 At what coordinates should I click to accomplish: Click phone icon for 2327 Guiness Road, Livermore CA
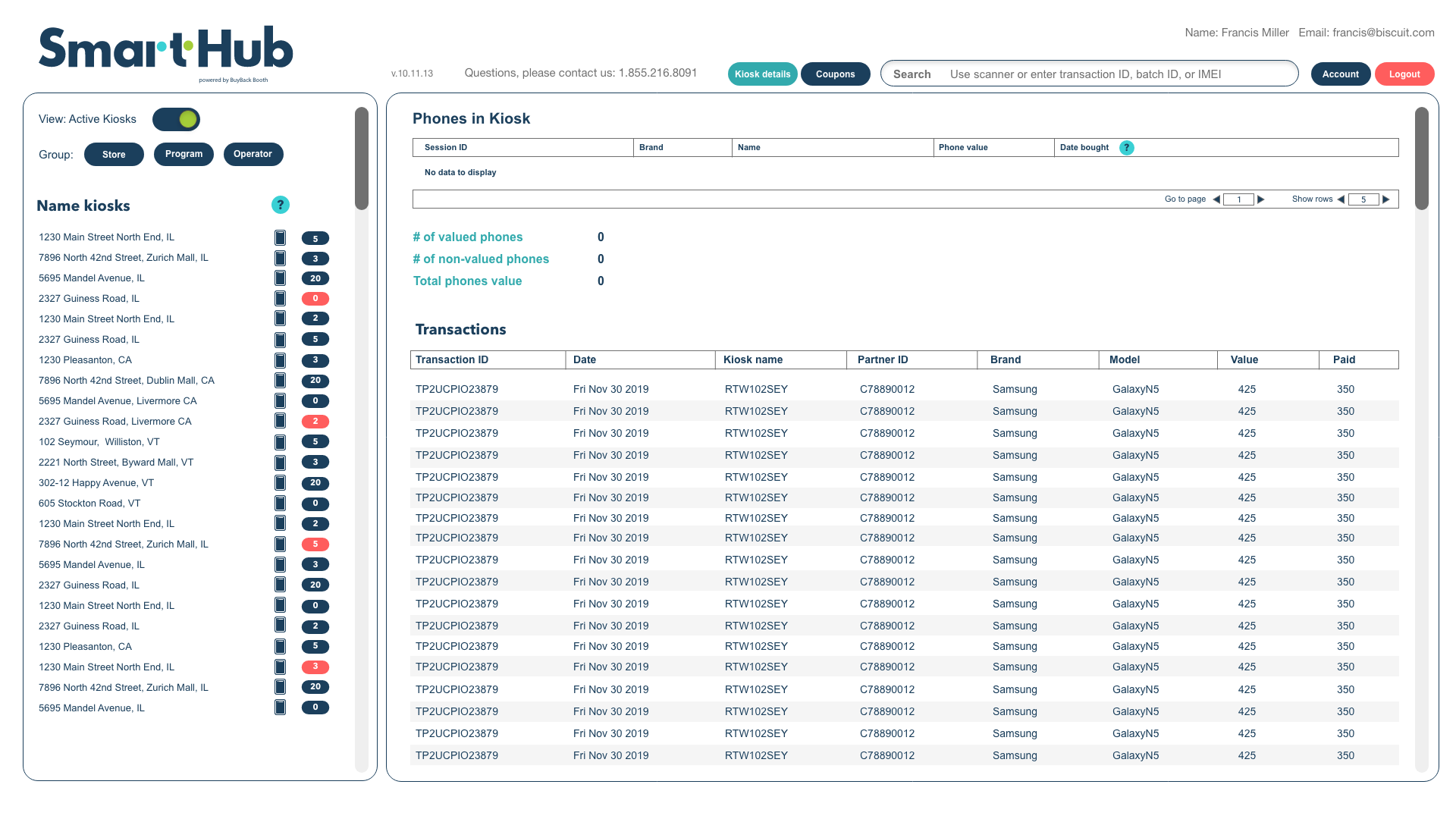coord(281,421)
